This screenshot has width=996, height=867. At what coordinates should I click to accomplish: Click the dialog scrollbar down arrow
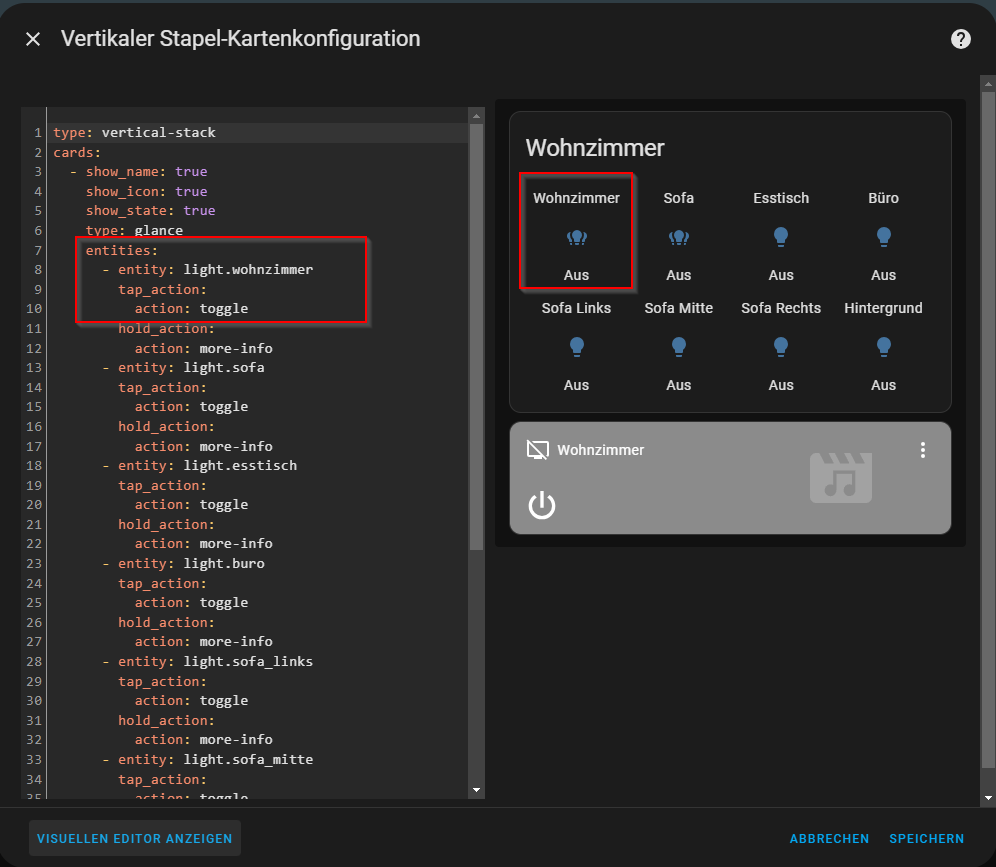click(x=988, y=798)
